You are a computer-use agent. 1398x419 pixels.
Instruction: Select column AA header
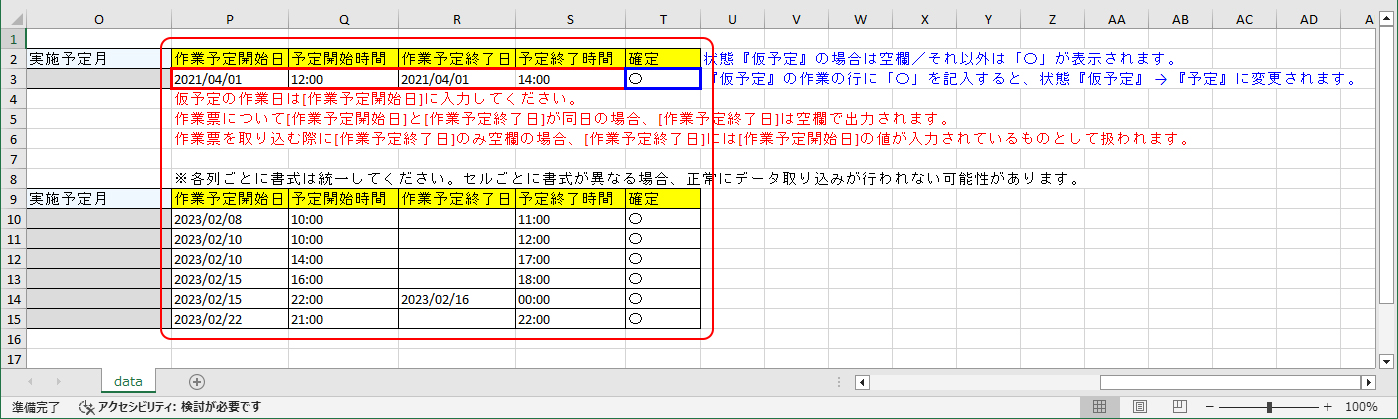click(x=1116, y=20)
